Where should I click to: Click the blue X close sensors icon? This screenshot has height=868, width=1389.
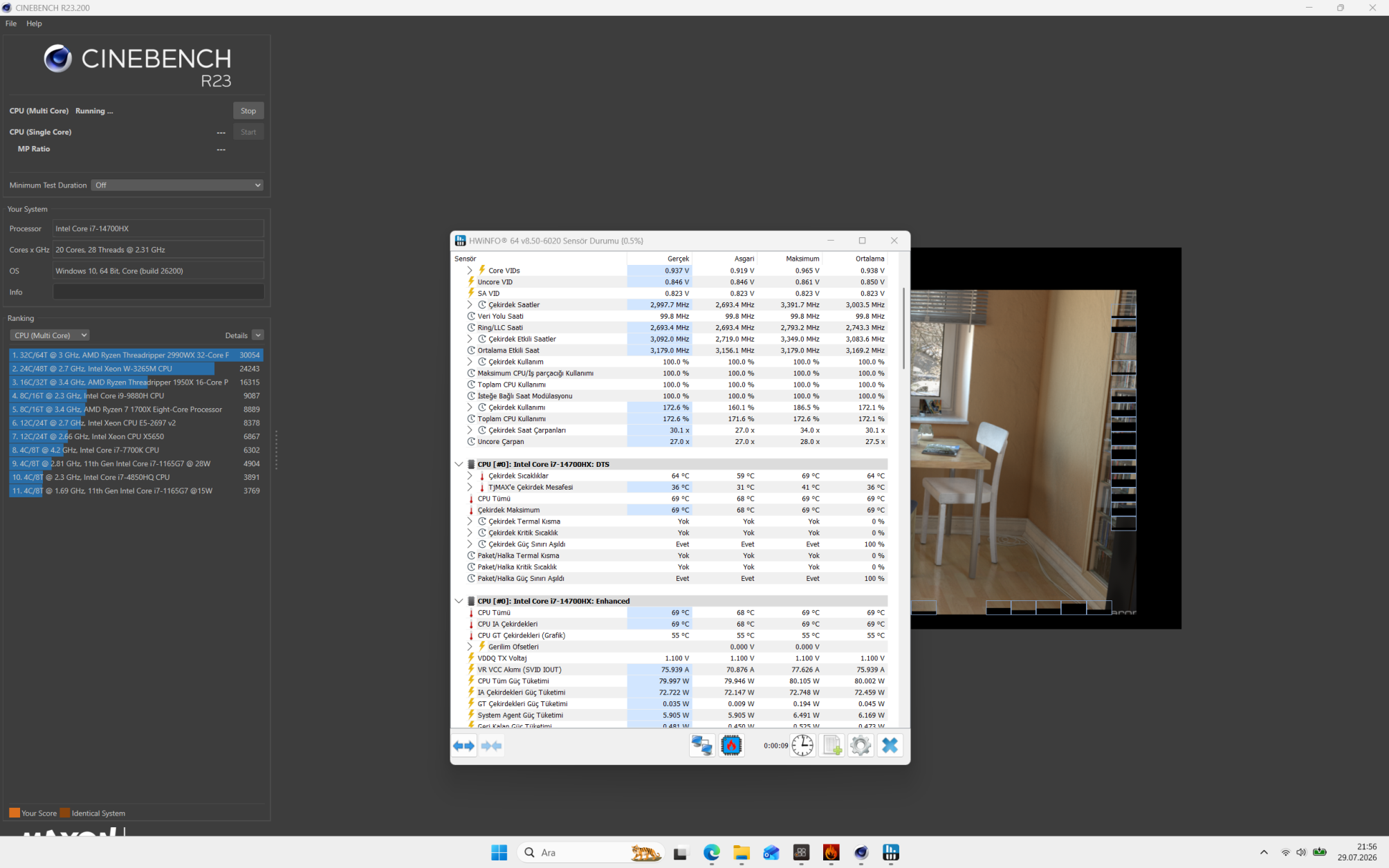(x=890, y=746)
